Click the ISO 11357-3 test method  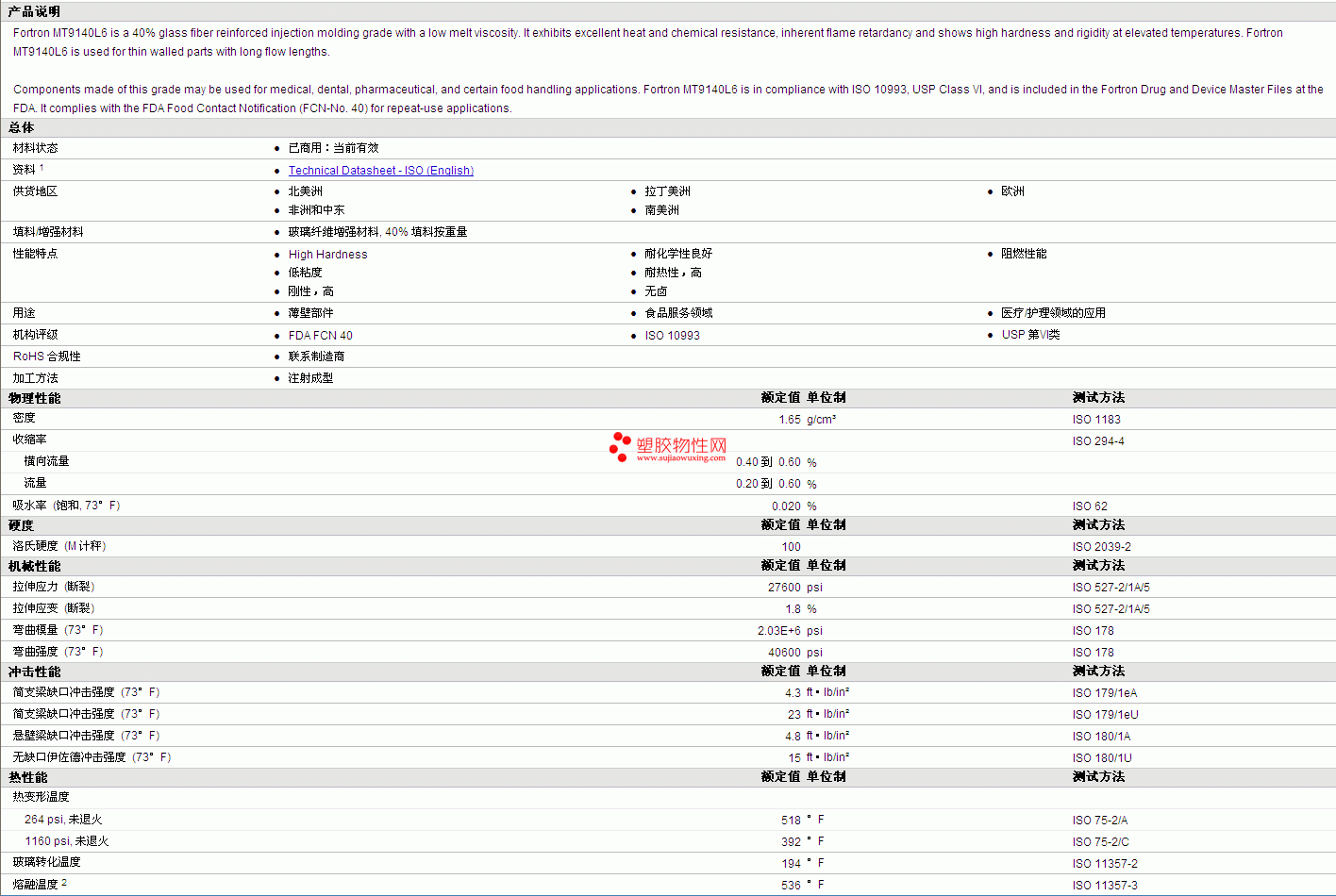click(x=1105, y=886)
